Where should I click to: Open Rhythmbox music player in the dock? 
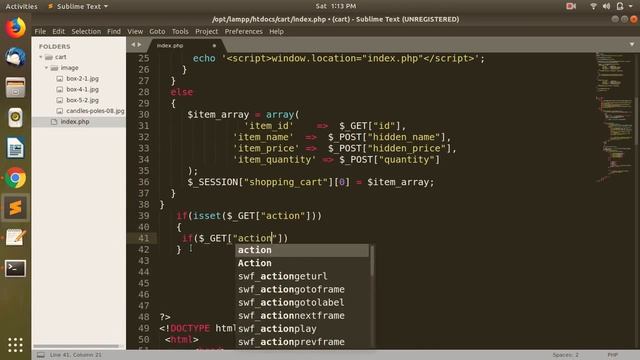click(16, 118)
